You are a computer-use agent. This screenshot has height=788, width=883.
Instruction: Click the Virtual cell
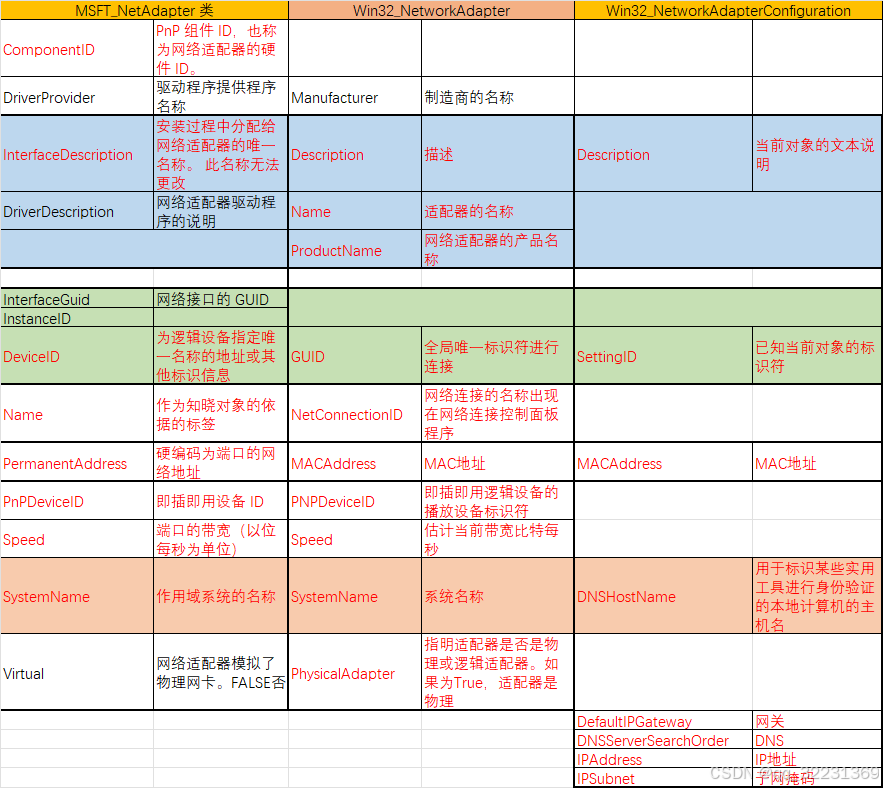point(77,672)
